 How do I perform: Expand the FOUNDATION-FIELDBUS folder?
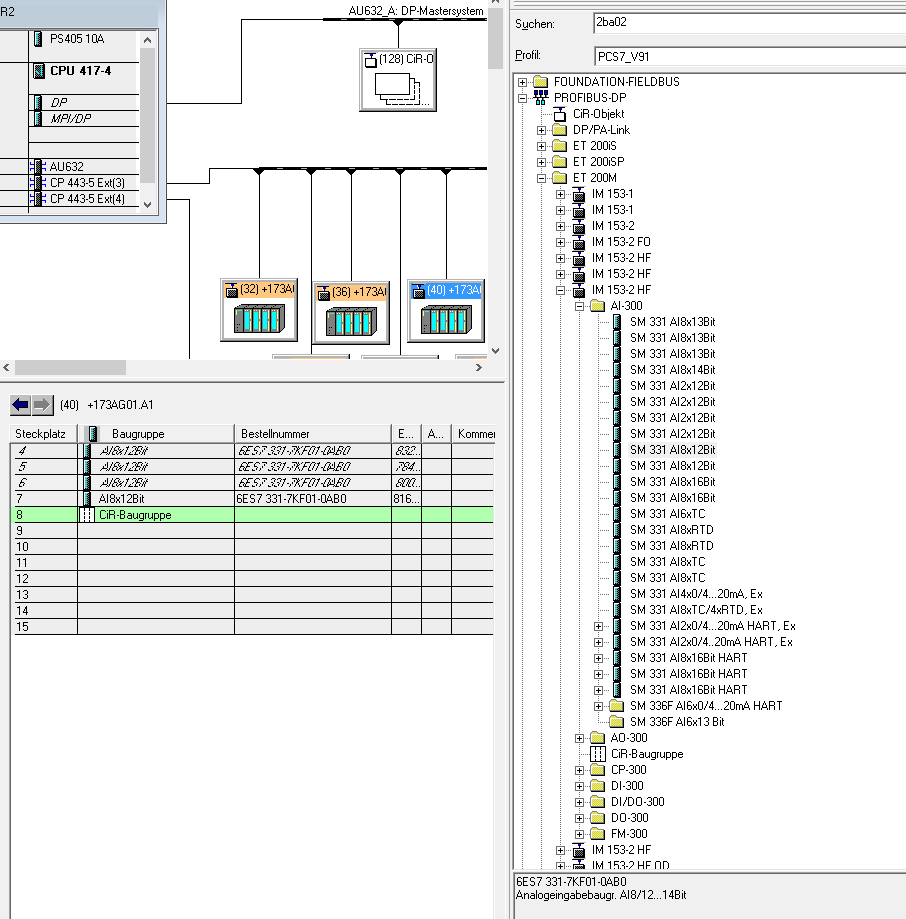(523, 82)
